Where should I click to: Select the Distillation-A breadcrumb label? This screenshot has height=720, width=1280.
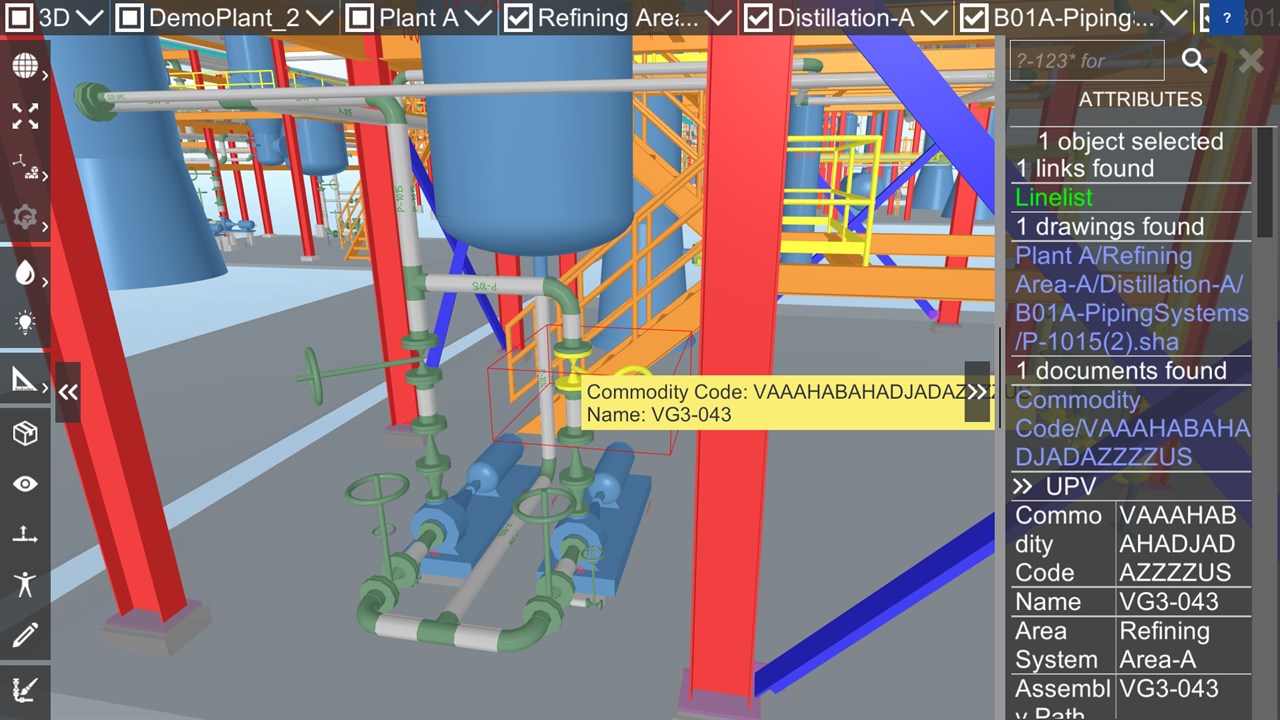pyautogui.click(x=846, y=18)
